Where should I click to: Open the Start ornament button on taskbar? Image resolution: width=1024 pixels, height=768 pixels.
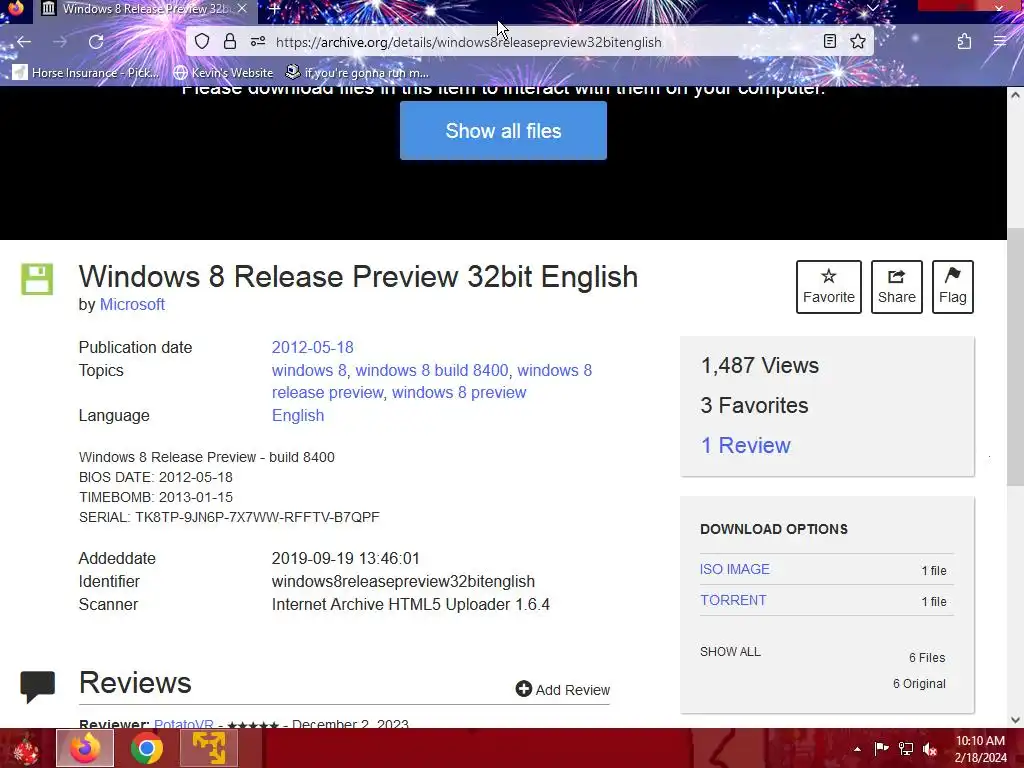(x=25, y=748)
